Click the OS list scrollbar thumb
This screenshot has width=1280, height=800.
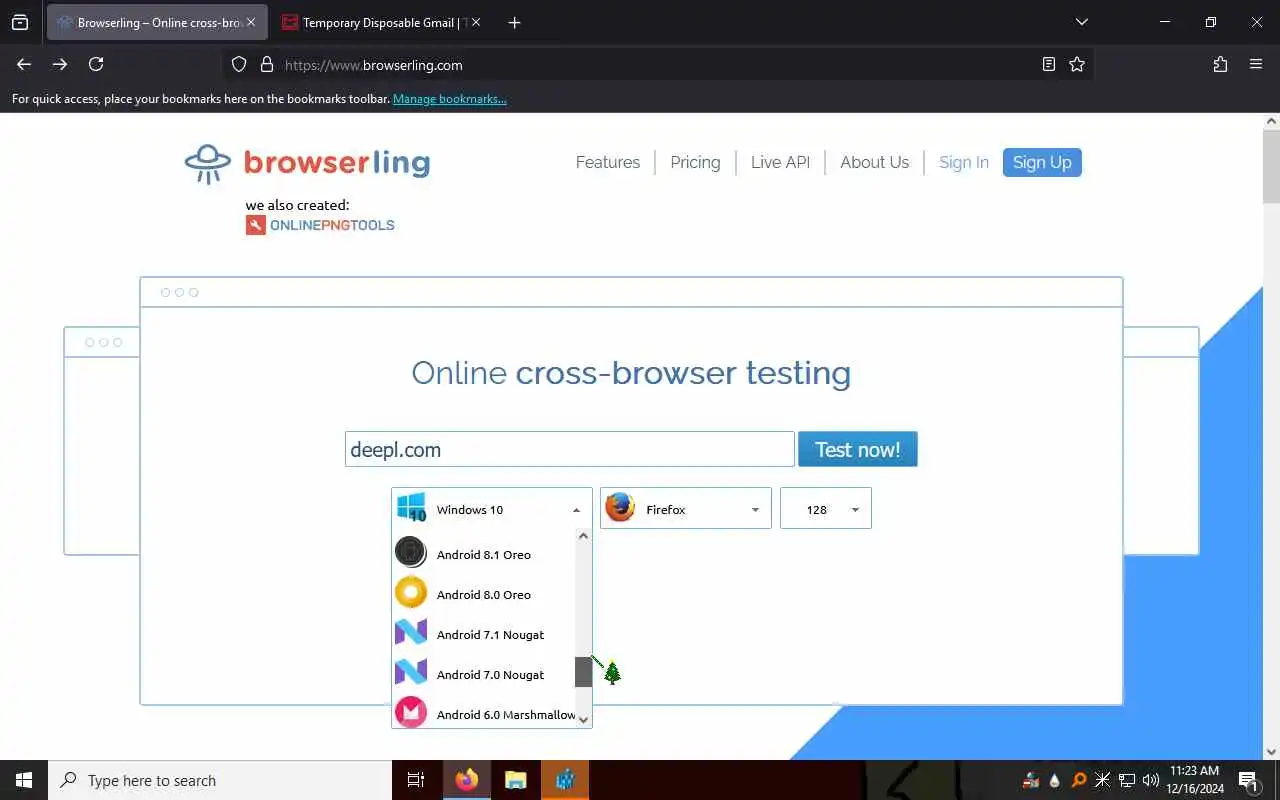pos(584,672)
